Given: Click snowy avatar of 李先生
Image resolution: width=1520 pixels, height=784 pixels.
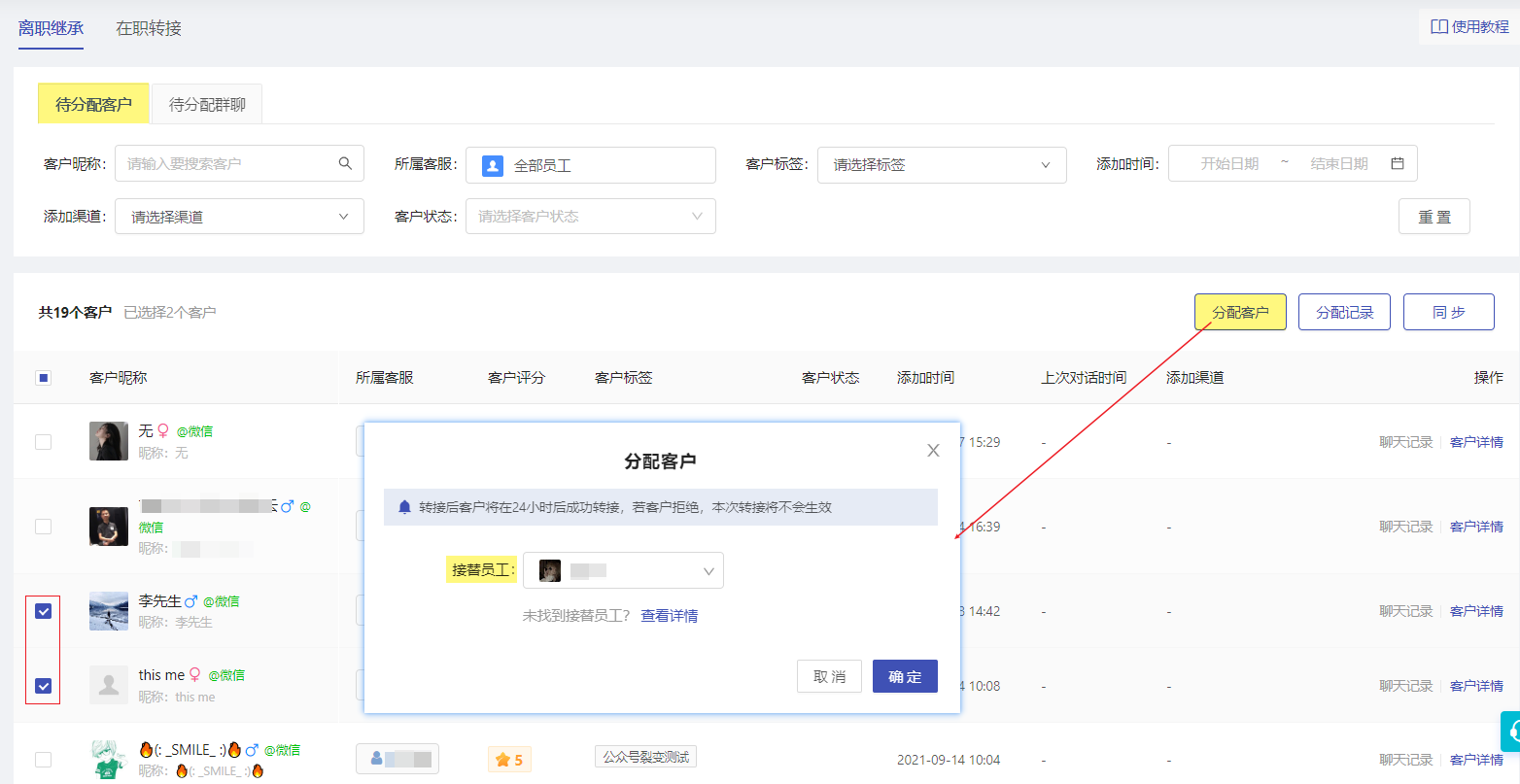Looking at the screenshot, I should [109, 611].
